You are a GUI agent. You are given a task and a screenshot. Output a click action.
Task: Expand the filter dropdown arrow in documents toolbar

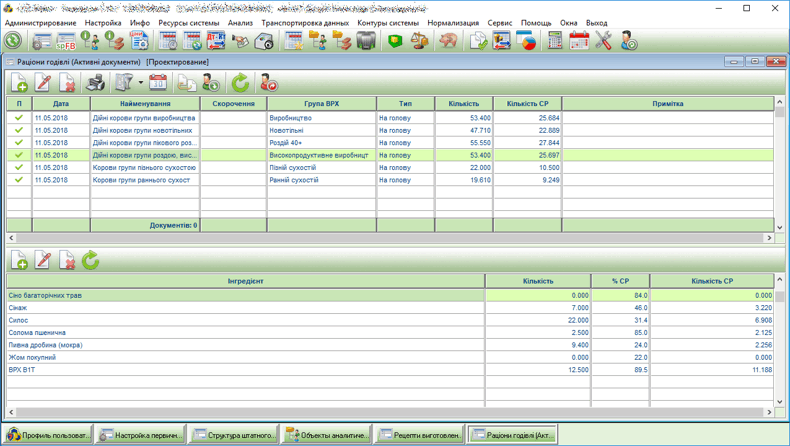pos(140,83)
